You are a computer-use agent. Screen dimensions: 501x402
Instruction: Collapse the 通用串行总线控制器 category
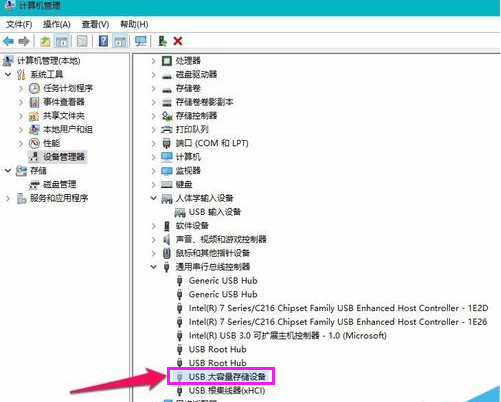point(153,267)
